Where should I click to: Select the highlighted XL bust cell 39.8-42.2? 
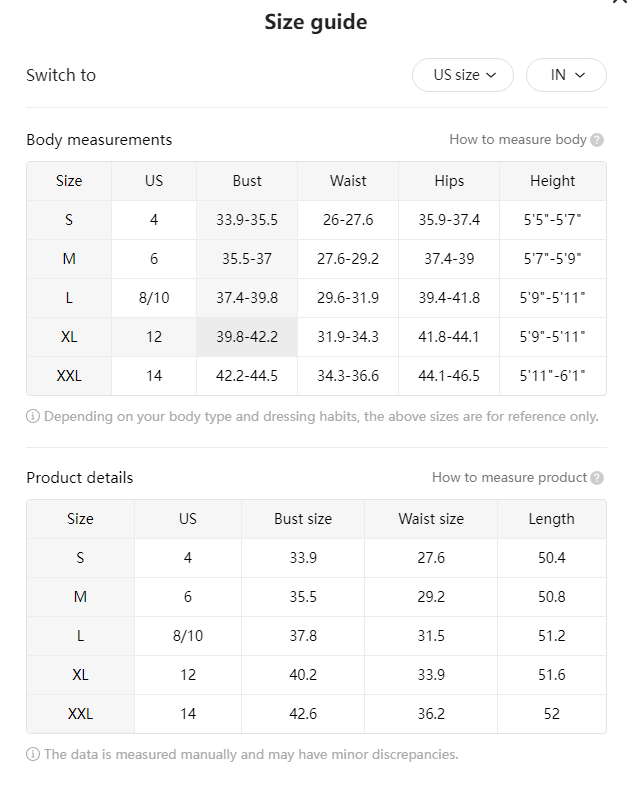click(x=247, y=337)
